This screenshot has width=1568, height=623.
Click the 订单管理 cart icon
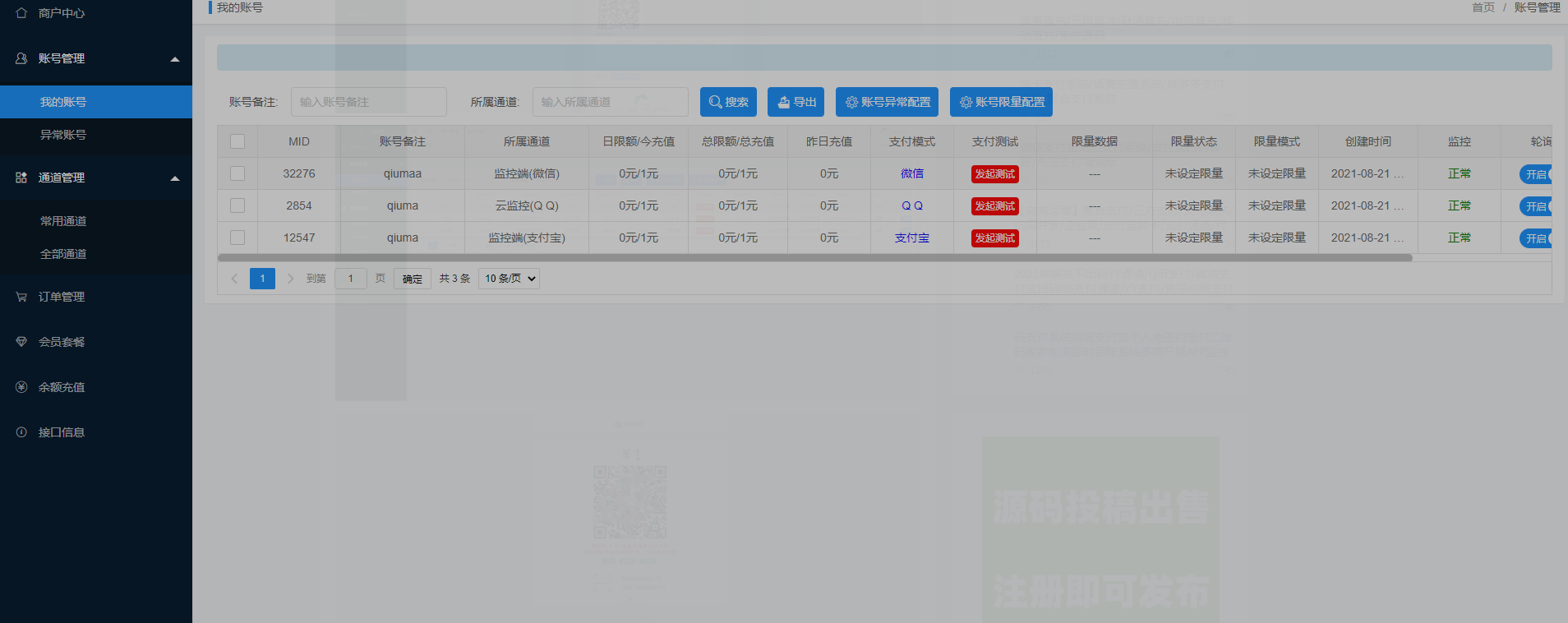pyautogui.click(x=21, y=297)
